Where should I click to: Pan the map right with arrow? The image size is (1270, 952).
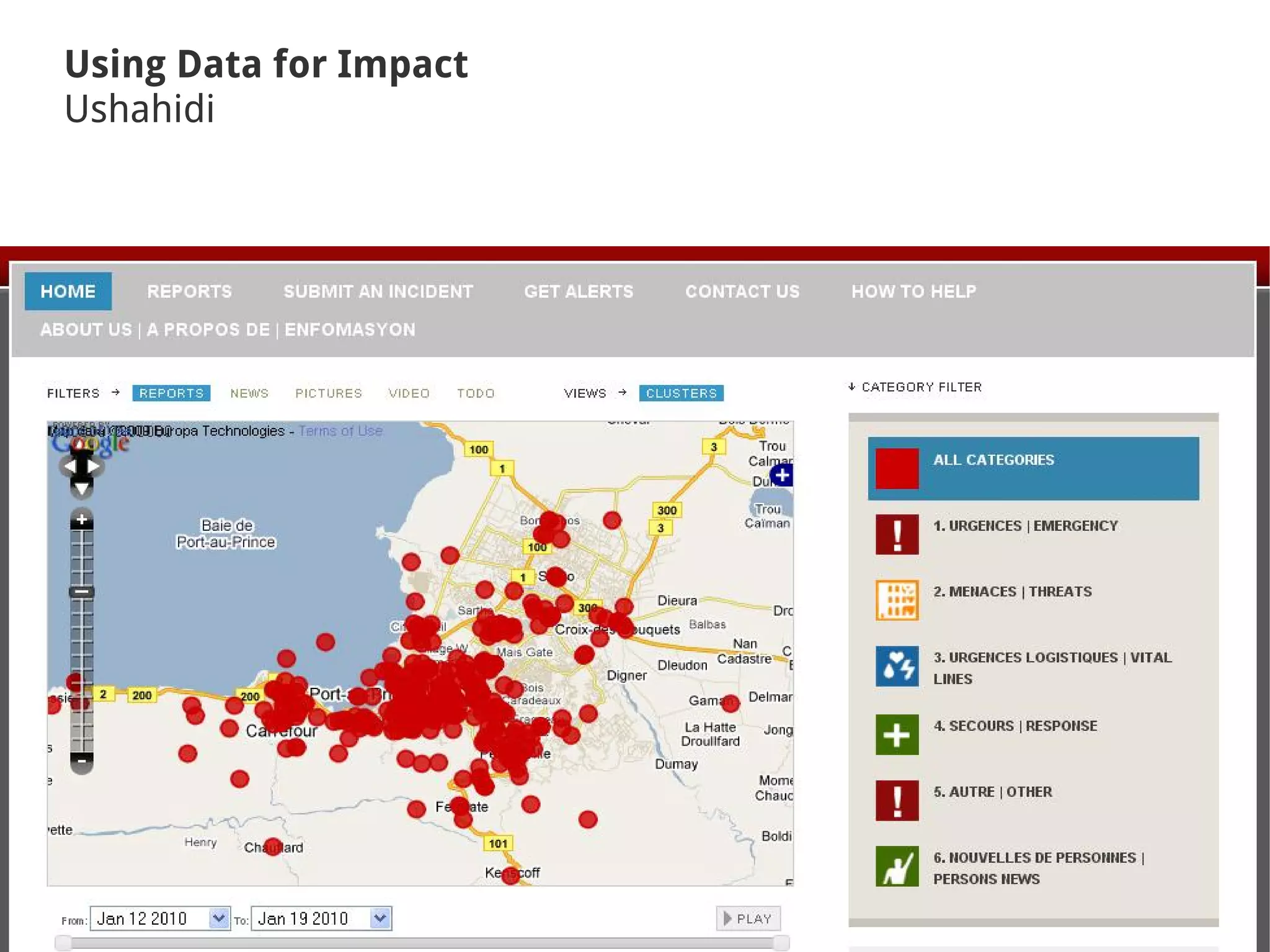[94, 466]
